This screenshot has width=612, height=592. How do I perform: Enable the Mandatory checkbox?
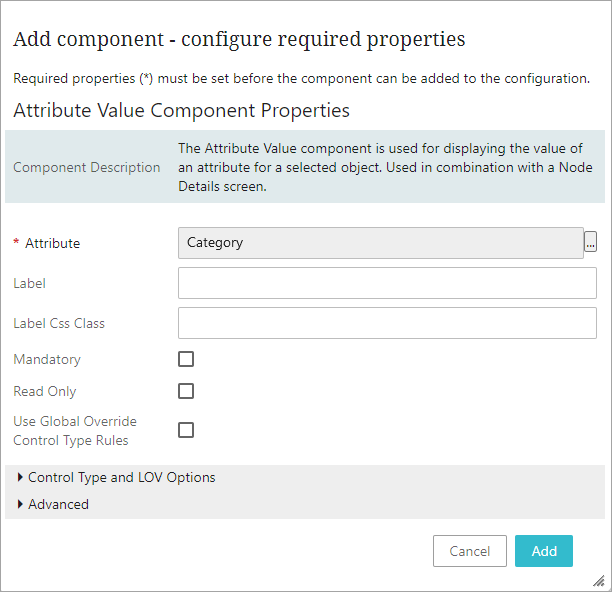pyautogui.click(x=186, y=359)
